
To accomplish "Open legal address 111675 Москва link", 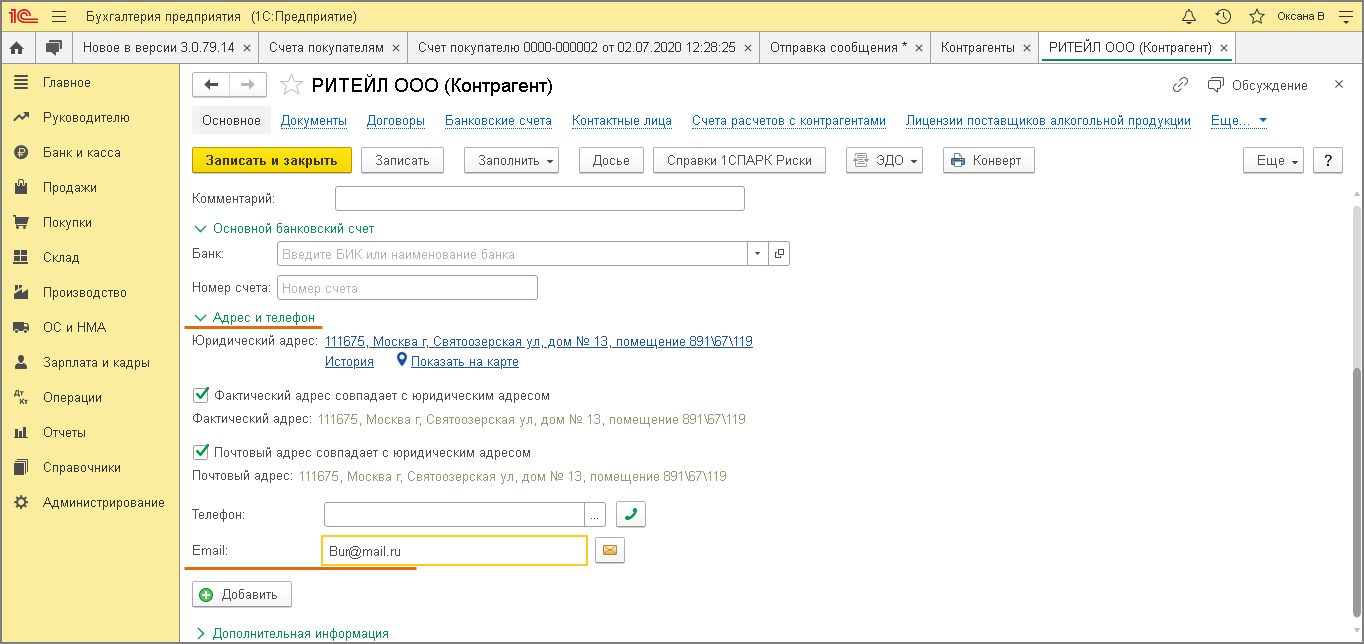I will coord(539,341).
